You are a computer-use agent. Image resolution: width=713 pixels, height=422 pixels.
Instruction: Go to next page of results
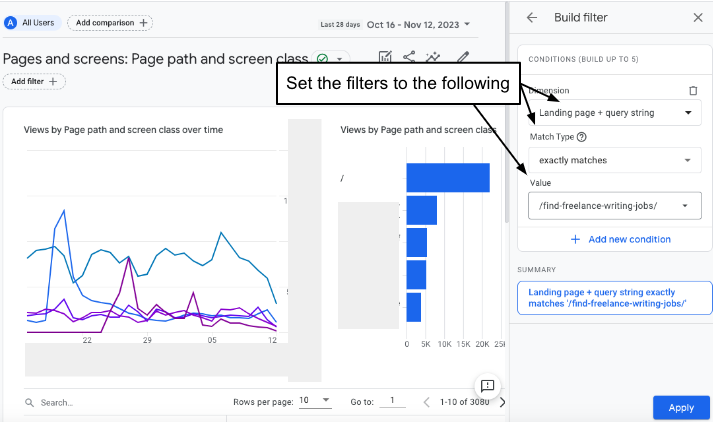point(502,402)
